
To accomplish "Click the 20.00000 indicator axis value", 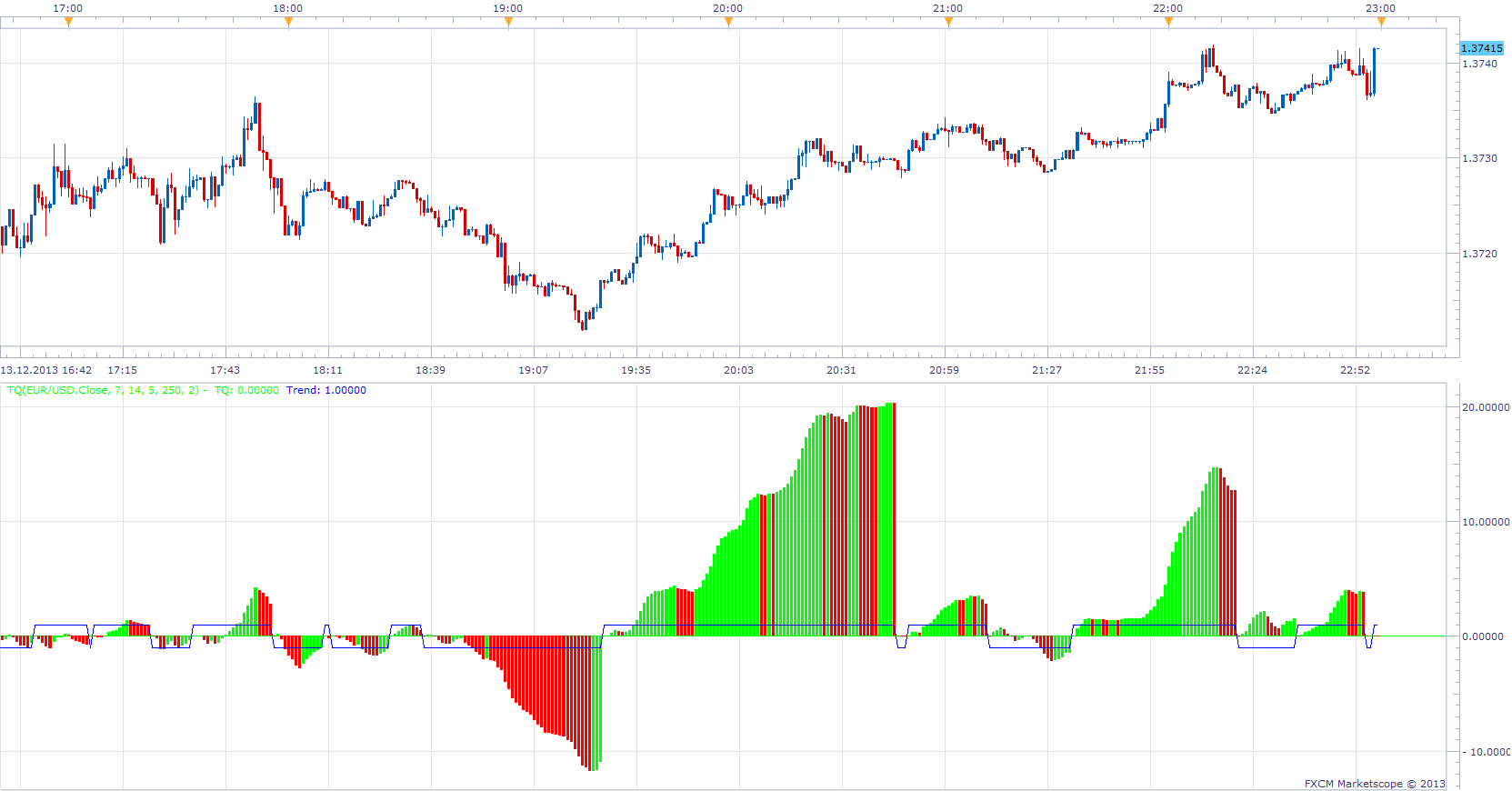I will (x=1486, y=407).
